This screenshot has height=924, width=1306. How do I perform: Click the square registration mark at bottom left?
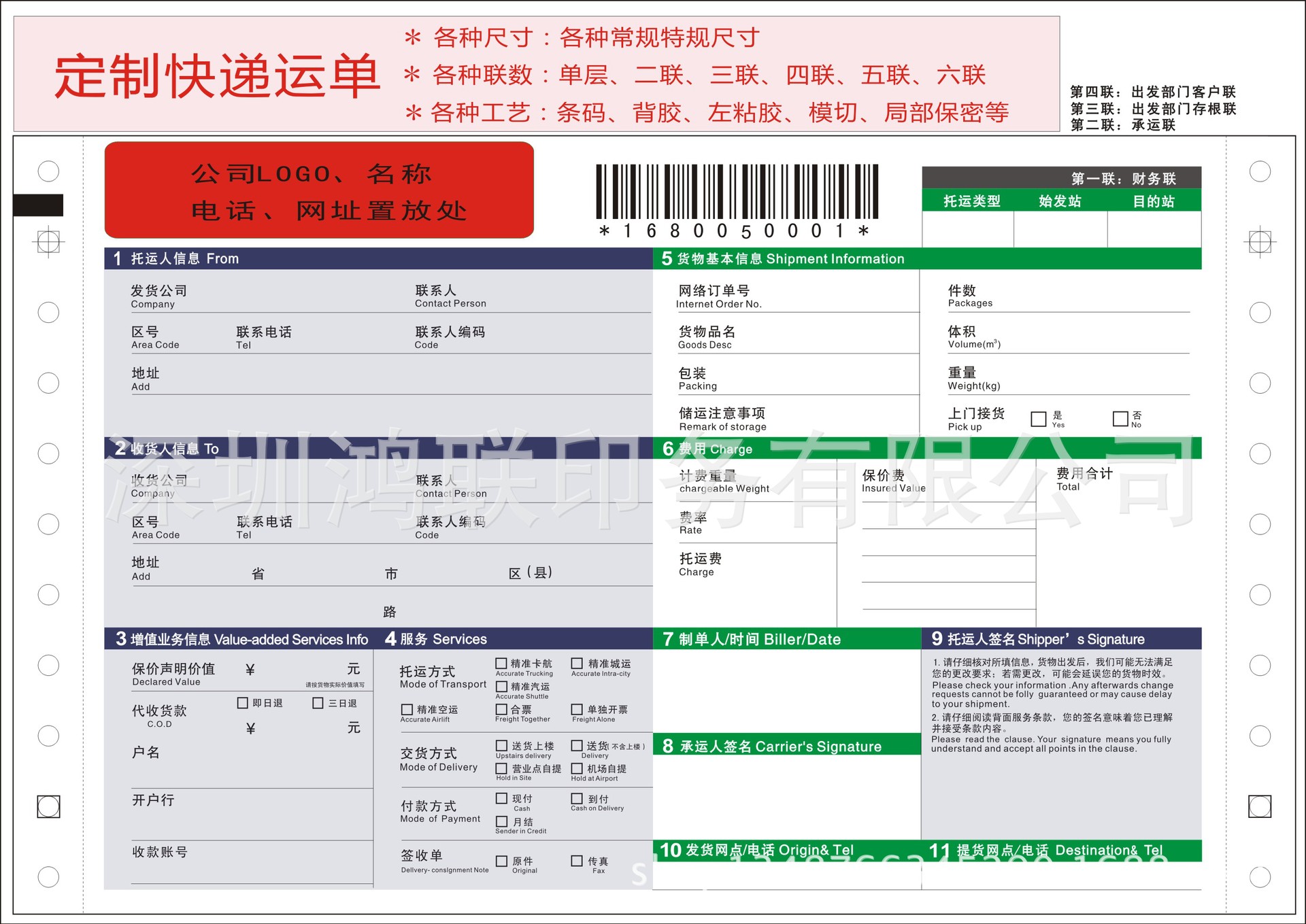(48, 806)
